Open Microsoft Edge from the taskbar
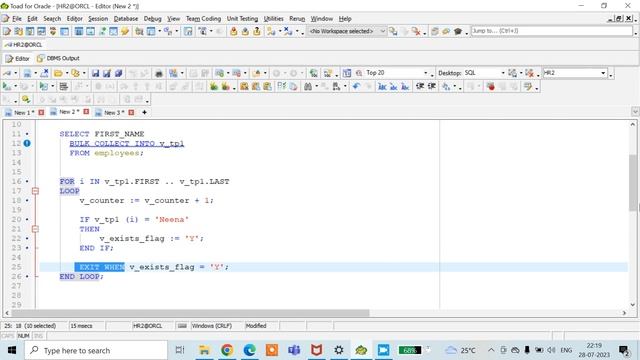This screenshot has height=360, width=640. 249,350
